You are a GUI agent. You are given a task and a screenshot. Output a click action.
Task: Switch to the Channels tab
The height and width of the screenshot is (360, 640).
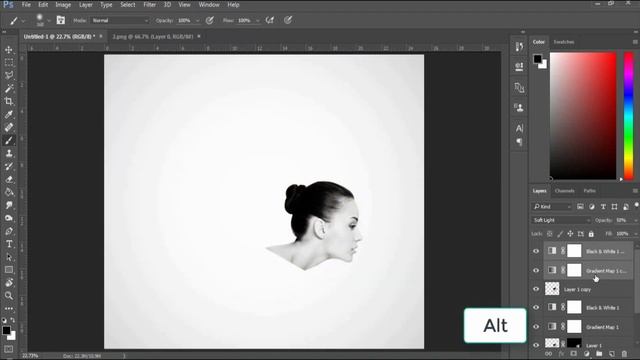(565, 191)
